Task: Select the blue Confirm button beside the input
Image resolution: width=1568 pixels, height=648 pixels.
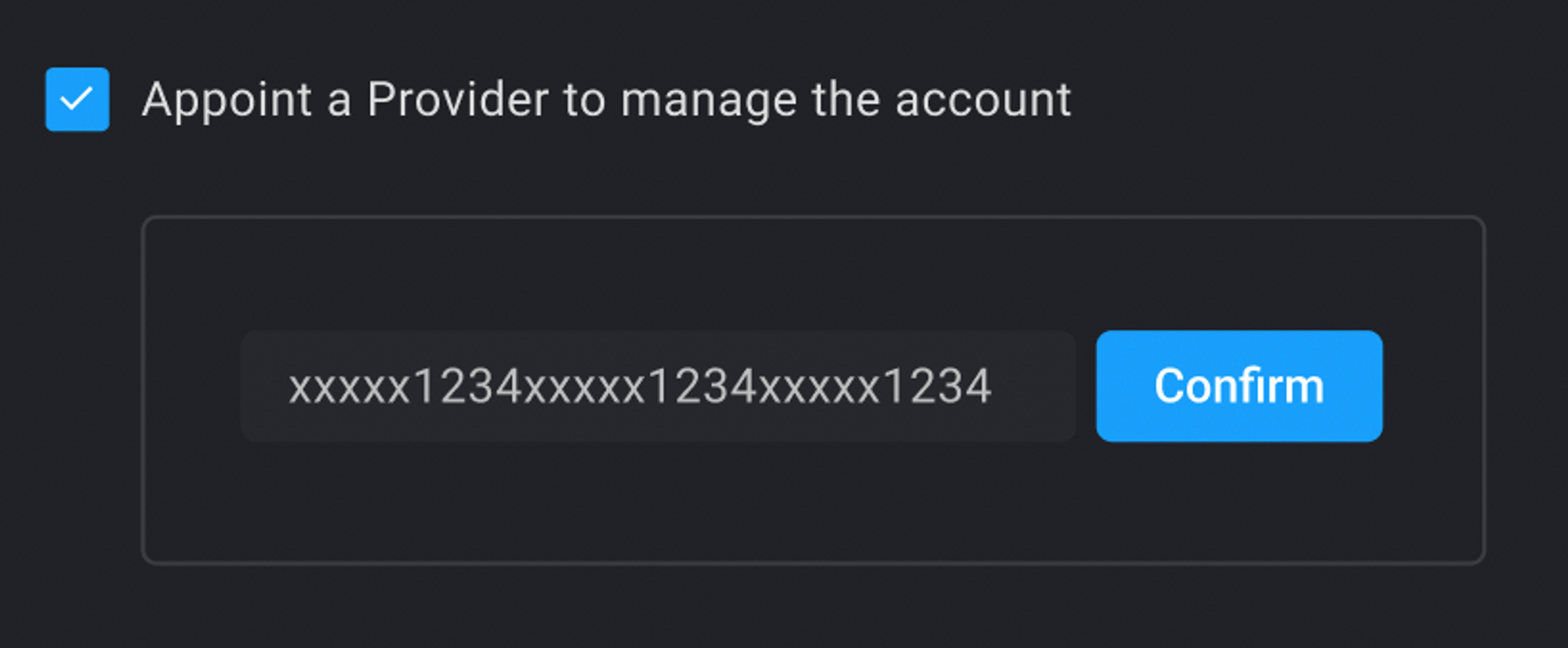Action: 1239,386
